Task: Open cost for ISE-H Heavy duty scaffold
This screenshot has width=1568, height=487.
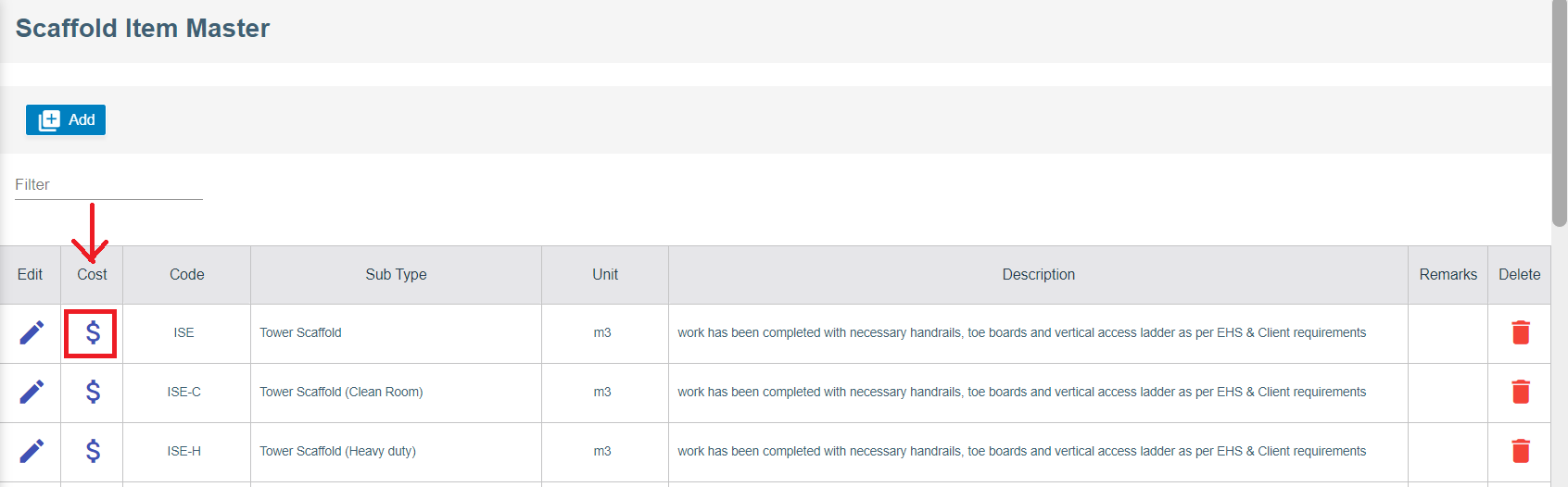Action: 93,451
